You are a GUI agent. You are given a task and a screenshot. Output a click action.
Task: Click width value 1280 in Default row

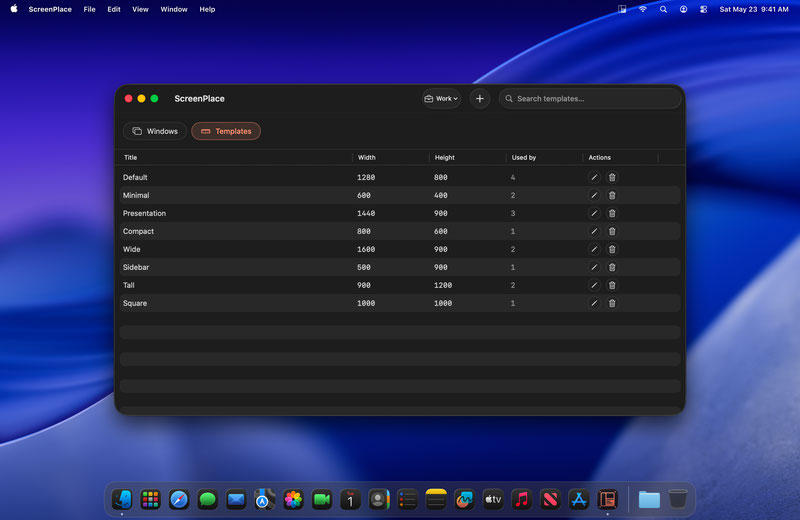(366, 177)
